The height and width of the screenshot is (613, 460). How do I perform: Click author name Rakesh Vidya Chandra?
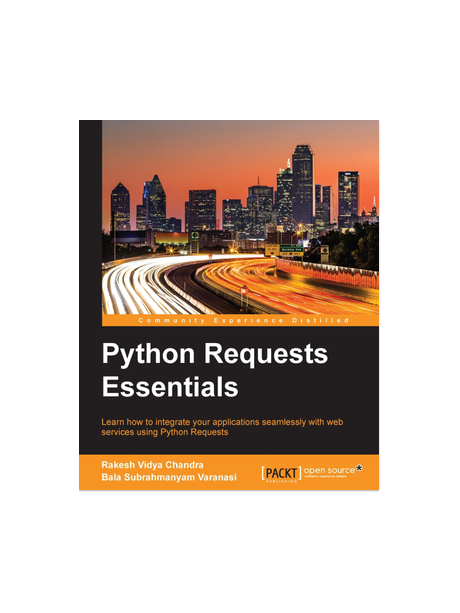tap(152, 465)
